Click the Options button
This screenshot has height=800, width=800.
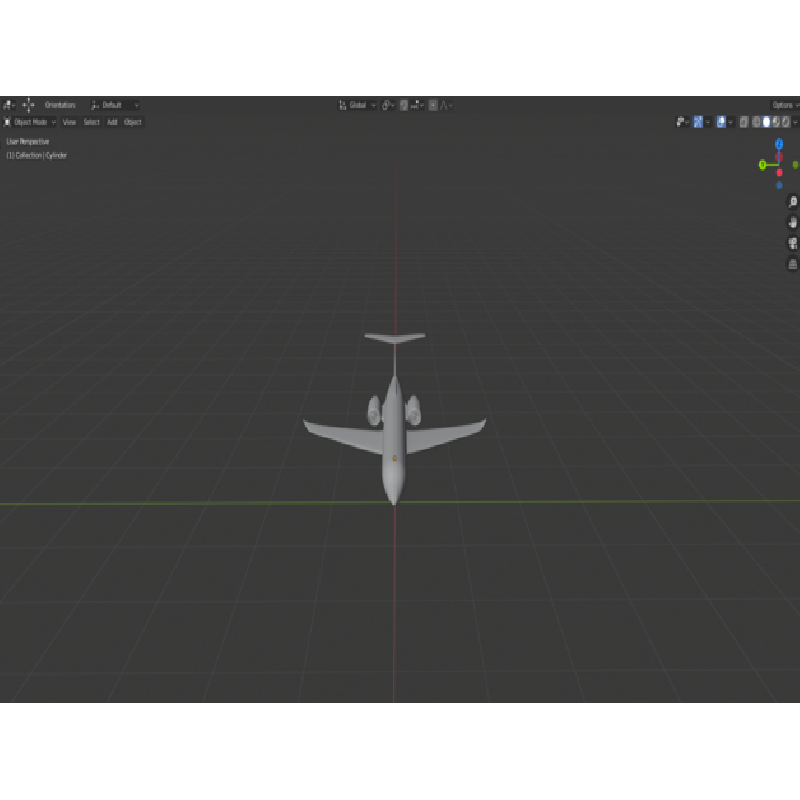[x=783, y=105]
